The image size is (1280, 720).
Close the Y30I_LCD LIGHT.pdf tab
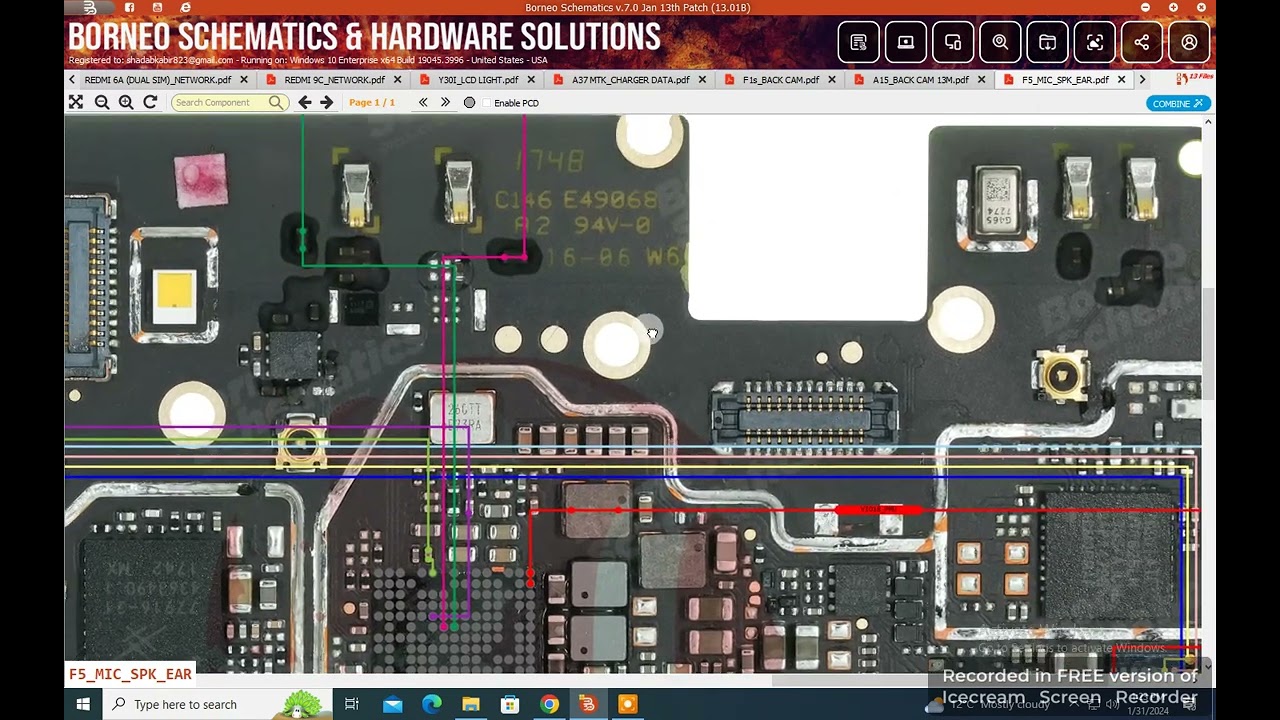point(531,79)
